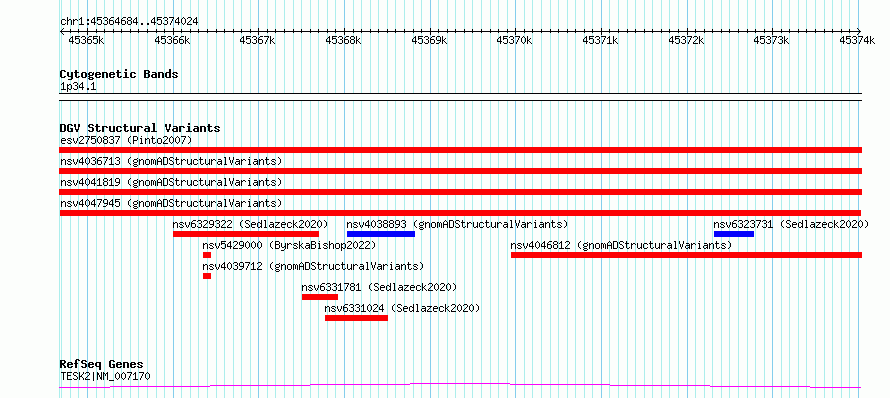Open nsv4046812 gnomAD variant label
The image size is (890, 398).
pos(622,245)
